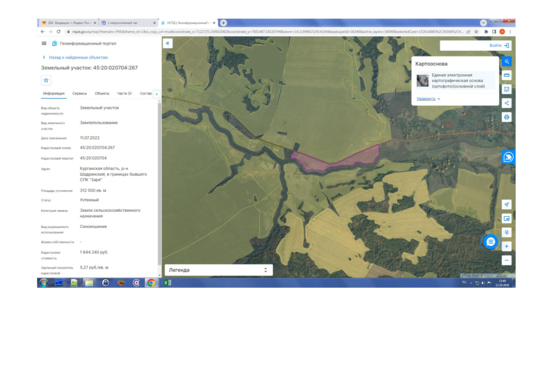This screenshot has height=391, width=553.
Task: Expand the Легенда panel
Action: point(219,270)
